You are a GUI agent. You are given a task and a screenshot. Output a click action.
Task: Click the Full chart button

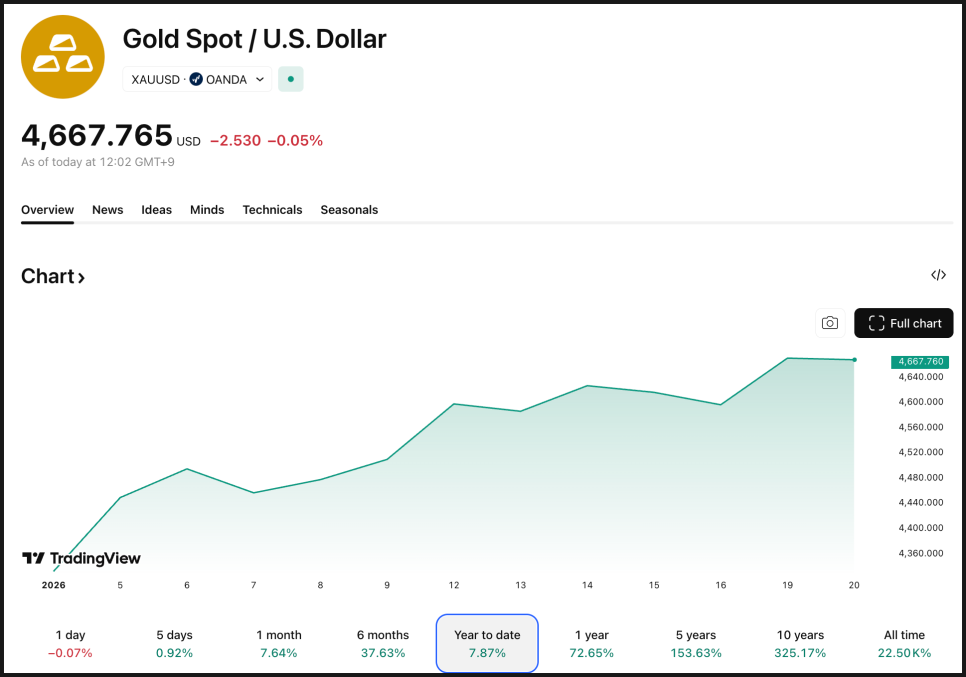coord(904,323)
